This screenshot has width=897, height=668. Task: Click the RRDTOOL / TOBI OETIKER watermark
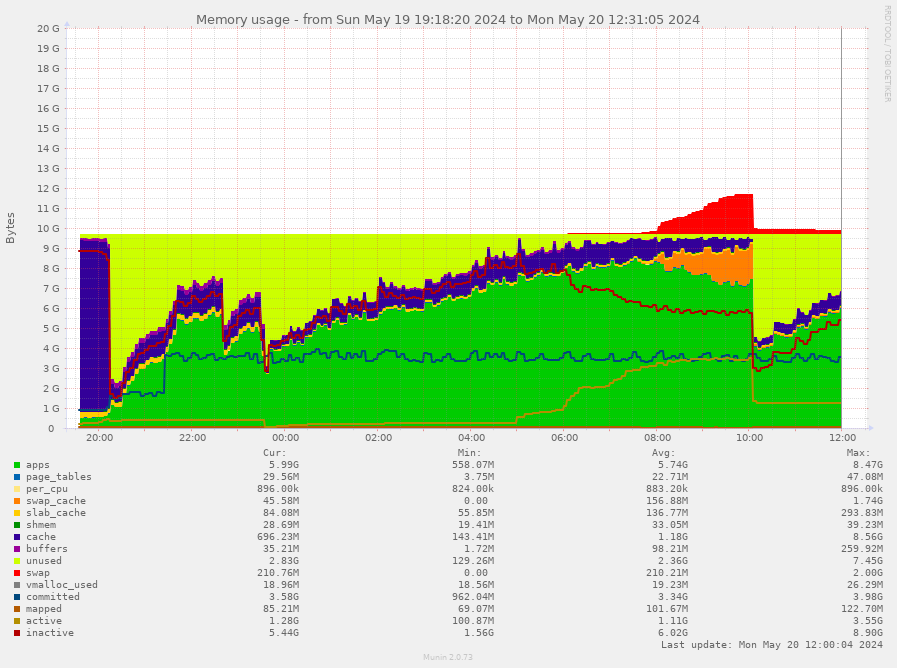click(886, 54)
